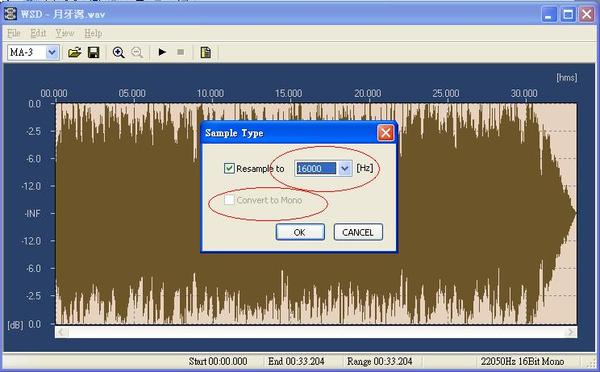Screen dimensions: 600x372
Task: Toggle the Convert to Mono checkbox
Action: [x=229, y=200]
